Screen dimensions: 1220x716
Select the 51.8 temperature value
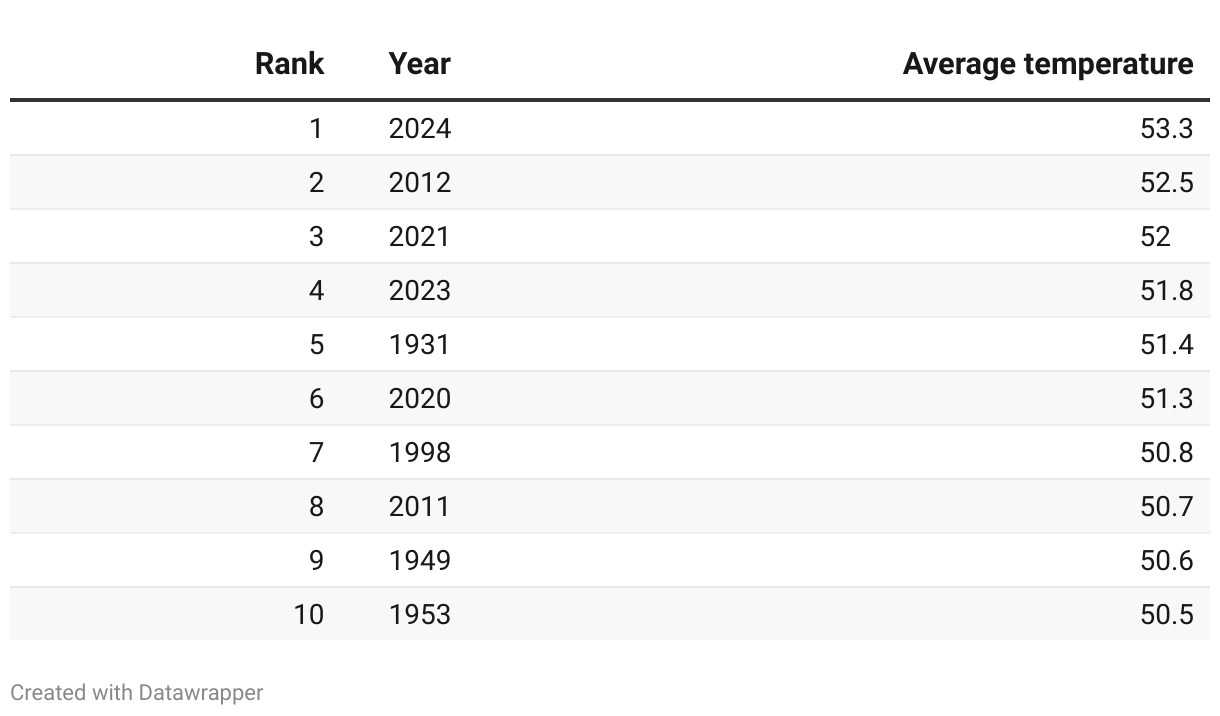coord(1167,290)
